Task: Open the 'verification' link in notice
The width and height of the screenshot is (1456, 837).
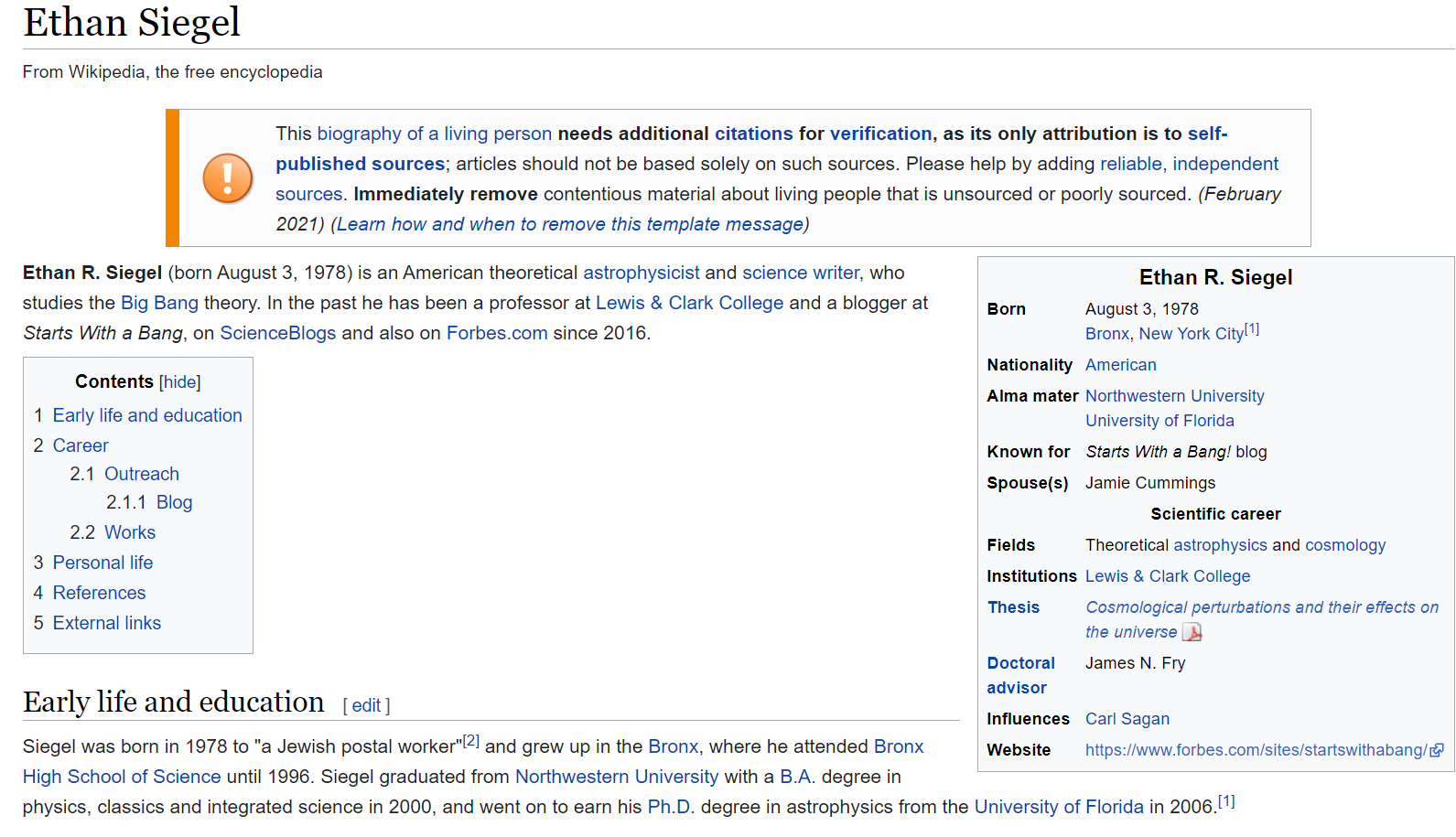Action: pyautogui.click(x=881, y=134)
